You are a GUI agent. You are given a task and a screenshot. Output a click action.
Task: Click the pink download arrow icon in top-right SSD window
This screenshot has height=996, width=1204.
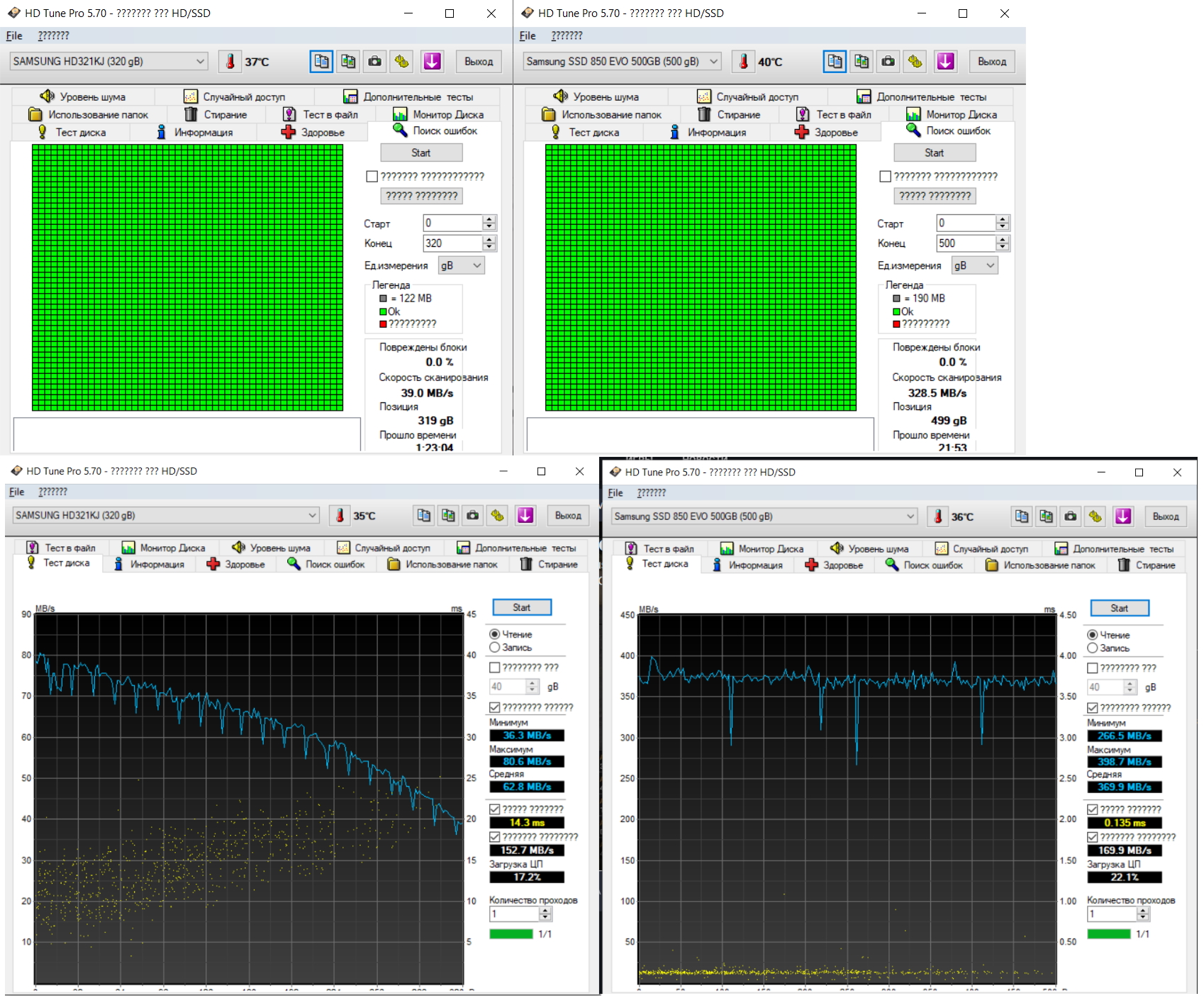click(x=945, y=62)
